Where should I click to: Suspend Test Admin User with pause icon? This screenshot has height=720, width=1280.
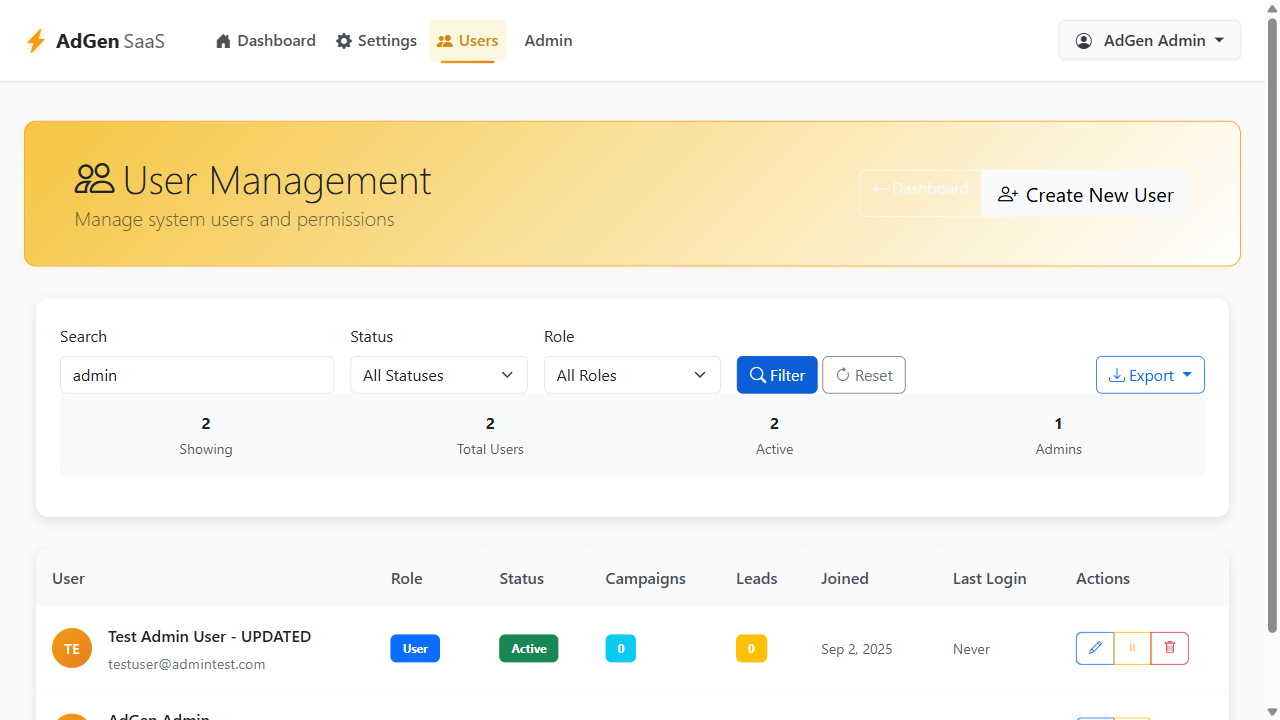(x=1132, y=649)
